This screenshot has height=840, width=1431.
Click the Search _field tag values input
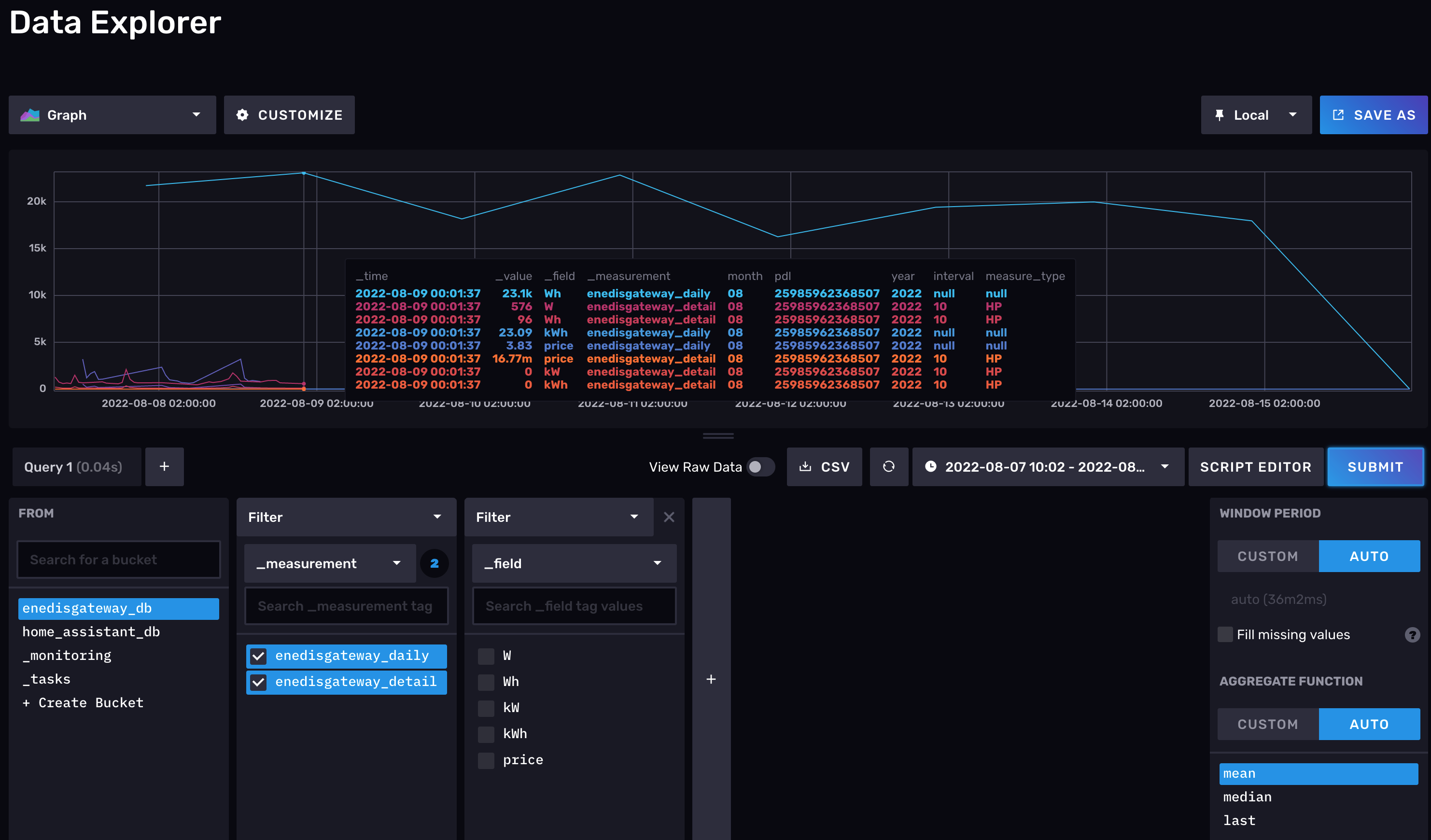(574, 606)
